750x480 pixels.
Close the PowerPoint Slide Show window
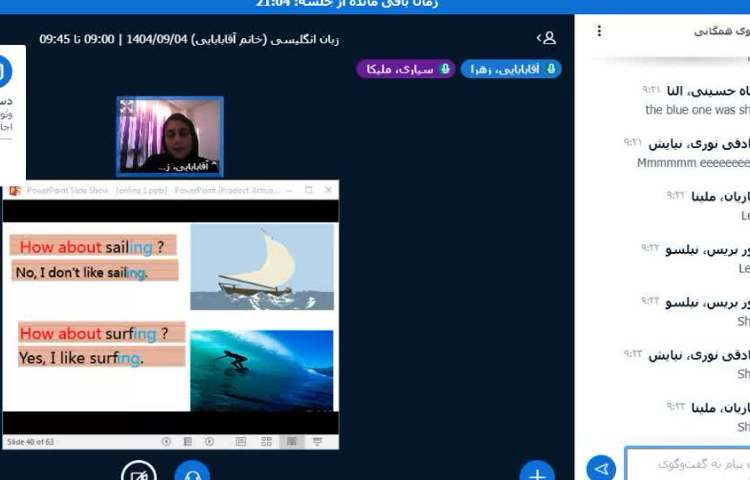click(329, 190)
